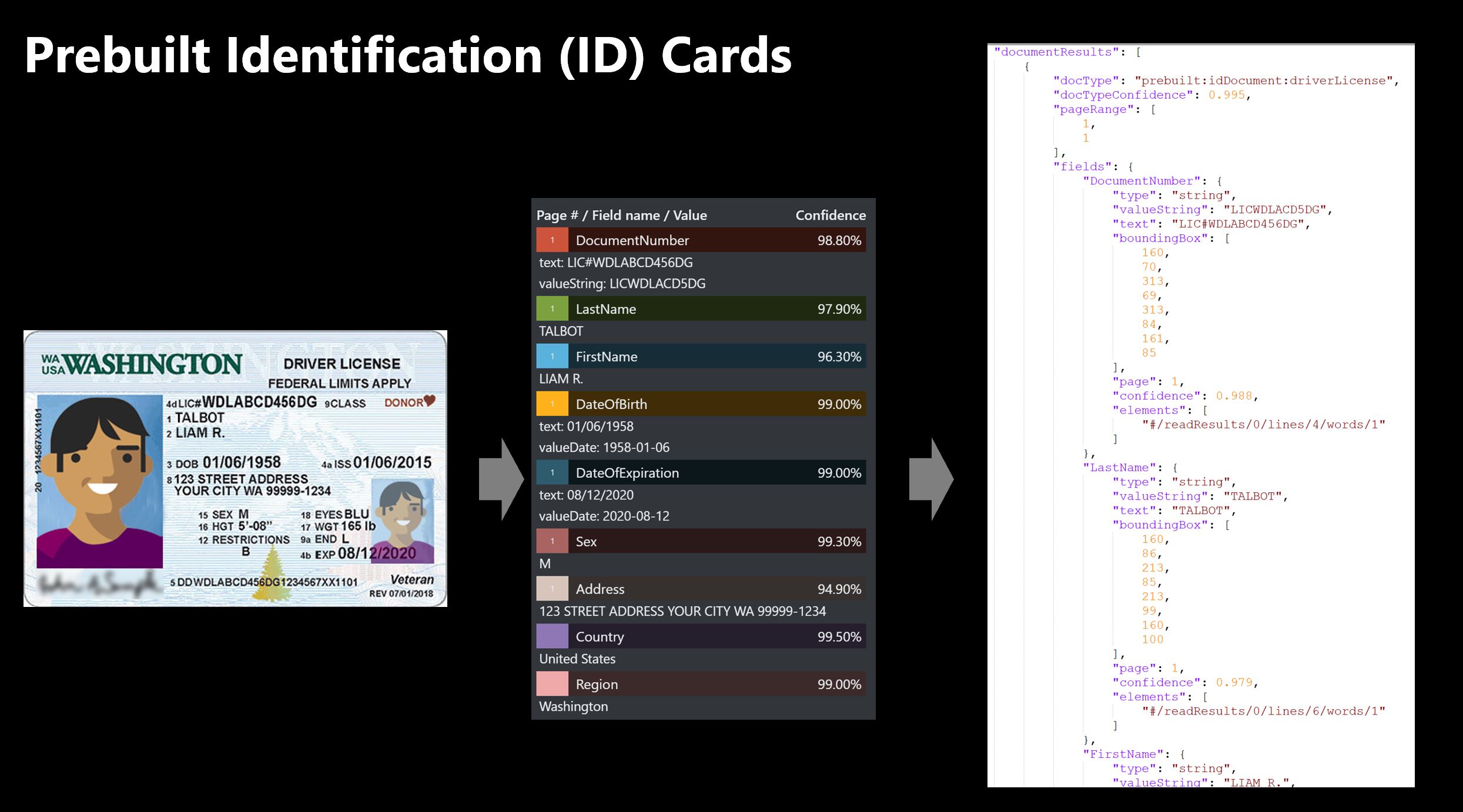Select the Address field row
The height and width of the screenshot is (812, 1463).
(700, 589)
